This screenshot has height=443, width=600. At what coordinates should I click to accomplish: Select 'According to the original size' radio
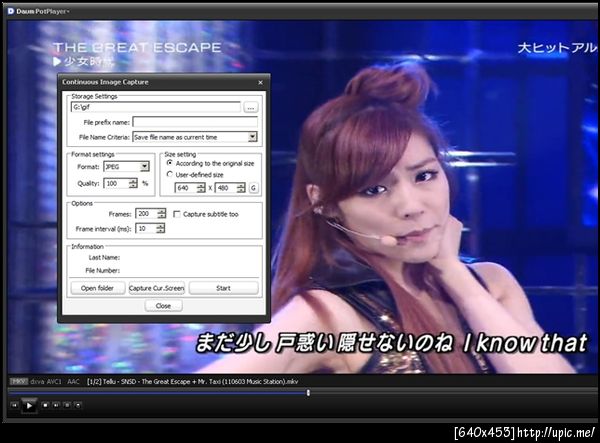[x=170, y=163]
